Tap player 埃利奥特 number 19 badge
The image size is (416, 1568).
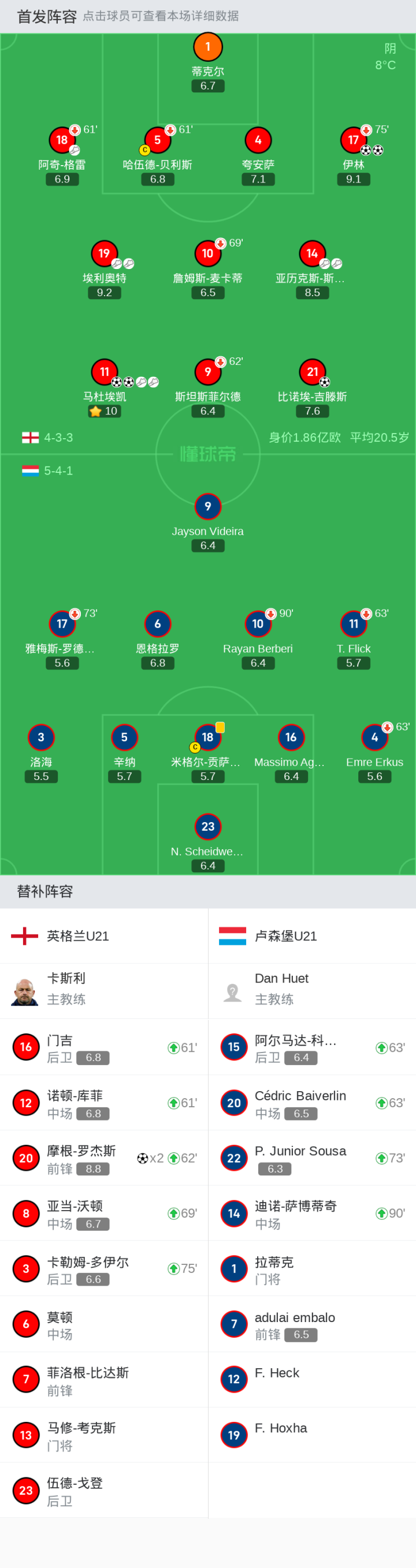(104, 254)
